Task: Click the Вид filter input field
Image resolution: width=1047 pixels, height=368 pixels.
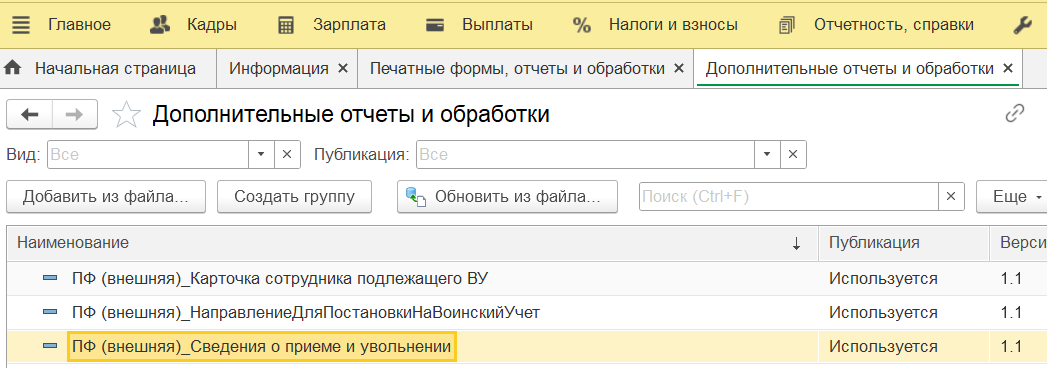Action: point(147,154)
